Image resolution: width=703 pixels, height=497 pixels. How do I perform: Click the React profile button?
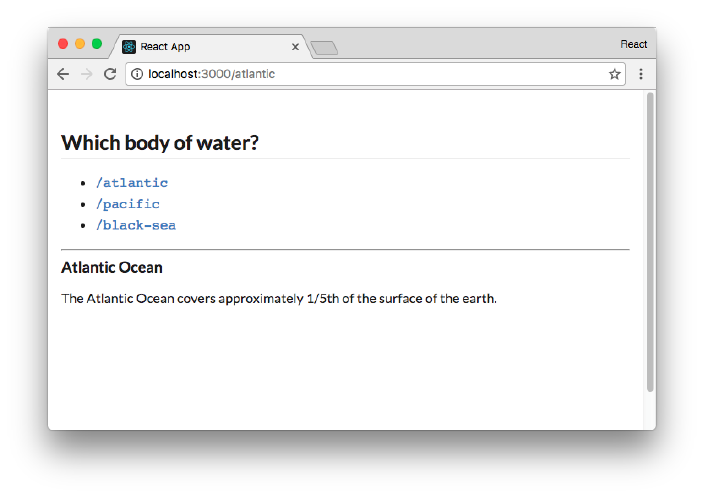633,44
